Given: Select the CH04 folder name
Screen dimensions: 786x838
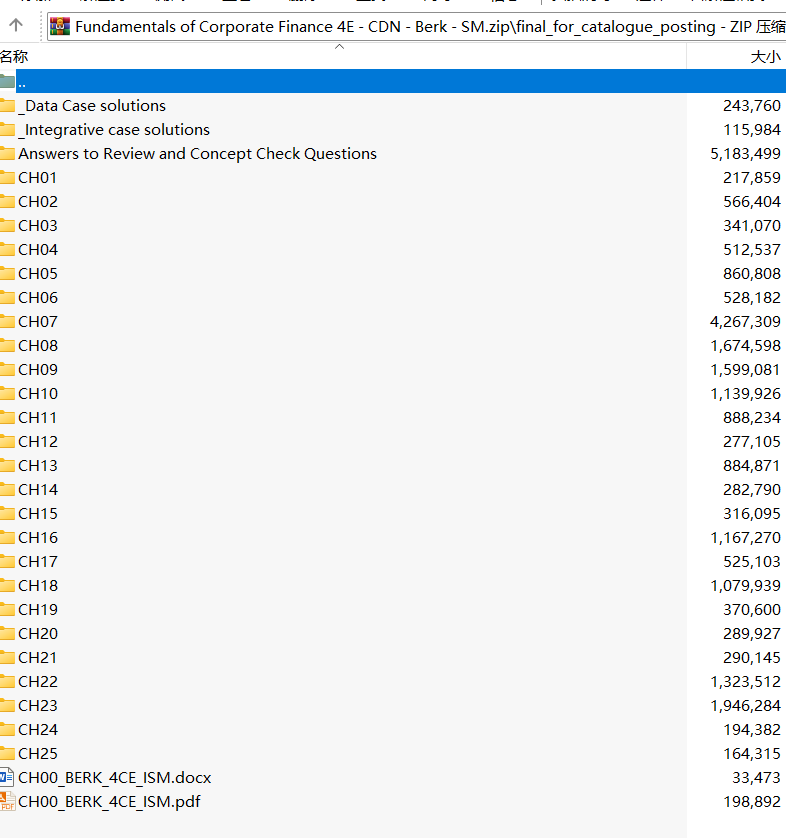Looking at the screenshot, I should (x=38, y=250).
